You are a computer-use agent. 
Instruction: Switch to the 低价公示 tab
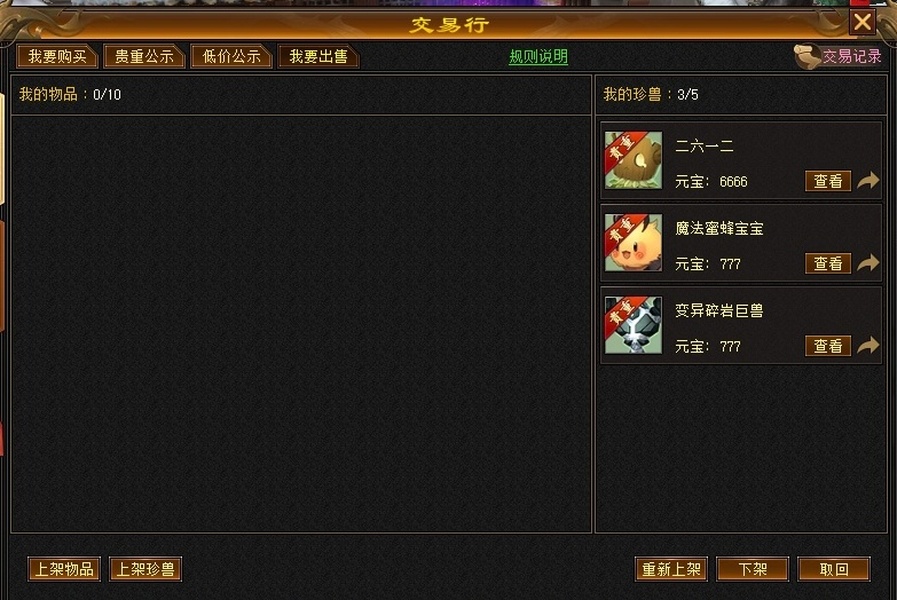click(x=231, y=57)
